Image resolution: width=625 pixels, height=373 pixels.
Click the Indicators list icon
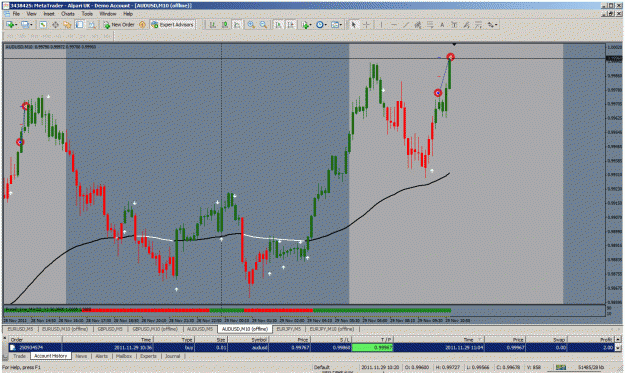point(305,25)
